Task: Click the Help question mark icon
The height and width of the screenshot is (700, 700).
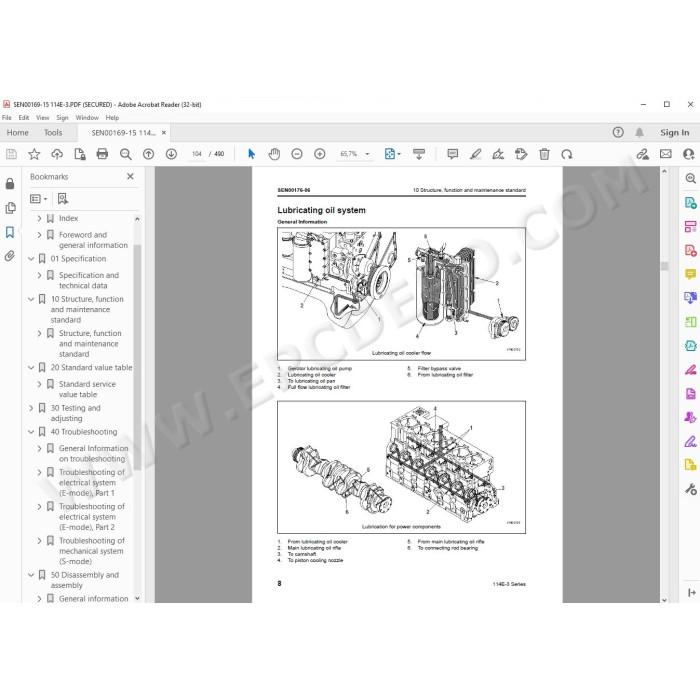Action: click(618, 132)
